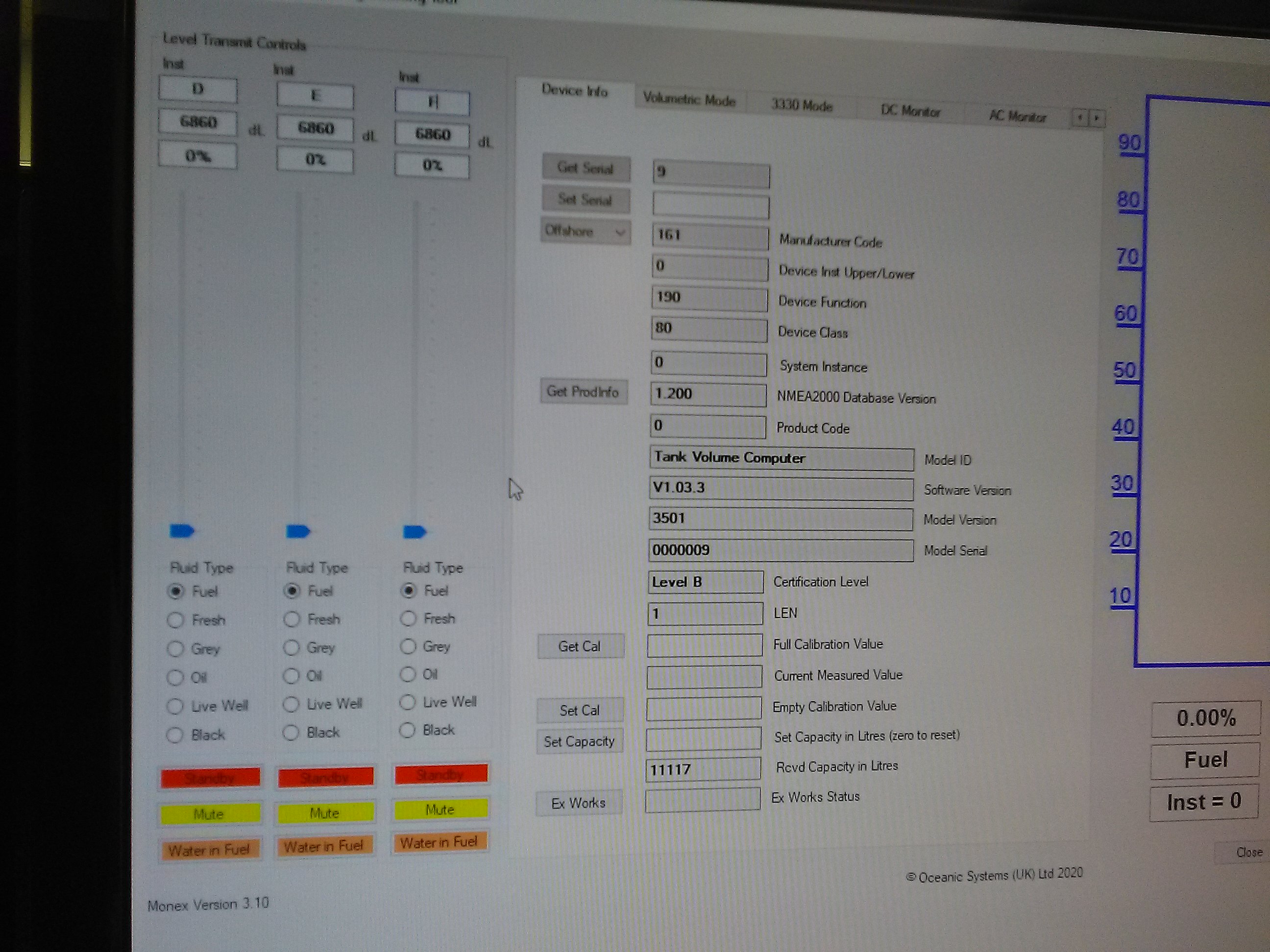Click the Get Cal button
1270x952 pixels.
point(580,646)
